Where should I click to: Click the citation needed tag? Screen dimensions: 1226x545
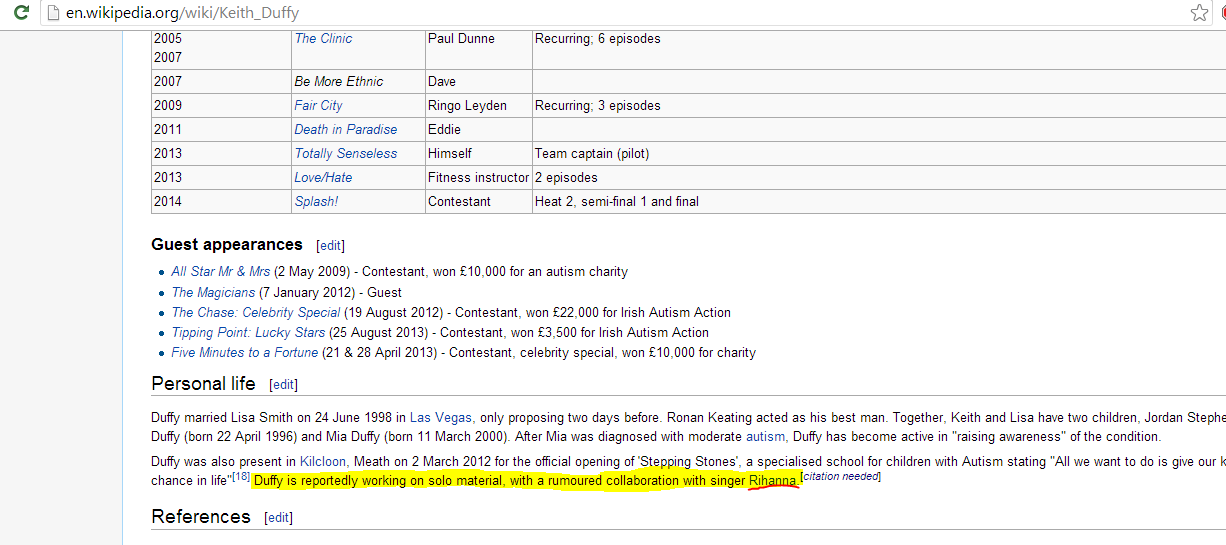pyautogui.click(x=840, y=477)
